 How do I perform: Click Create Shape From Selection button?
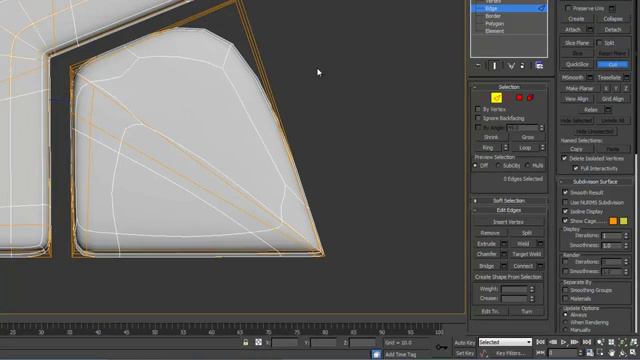(508, 277)
